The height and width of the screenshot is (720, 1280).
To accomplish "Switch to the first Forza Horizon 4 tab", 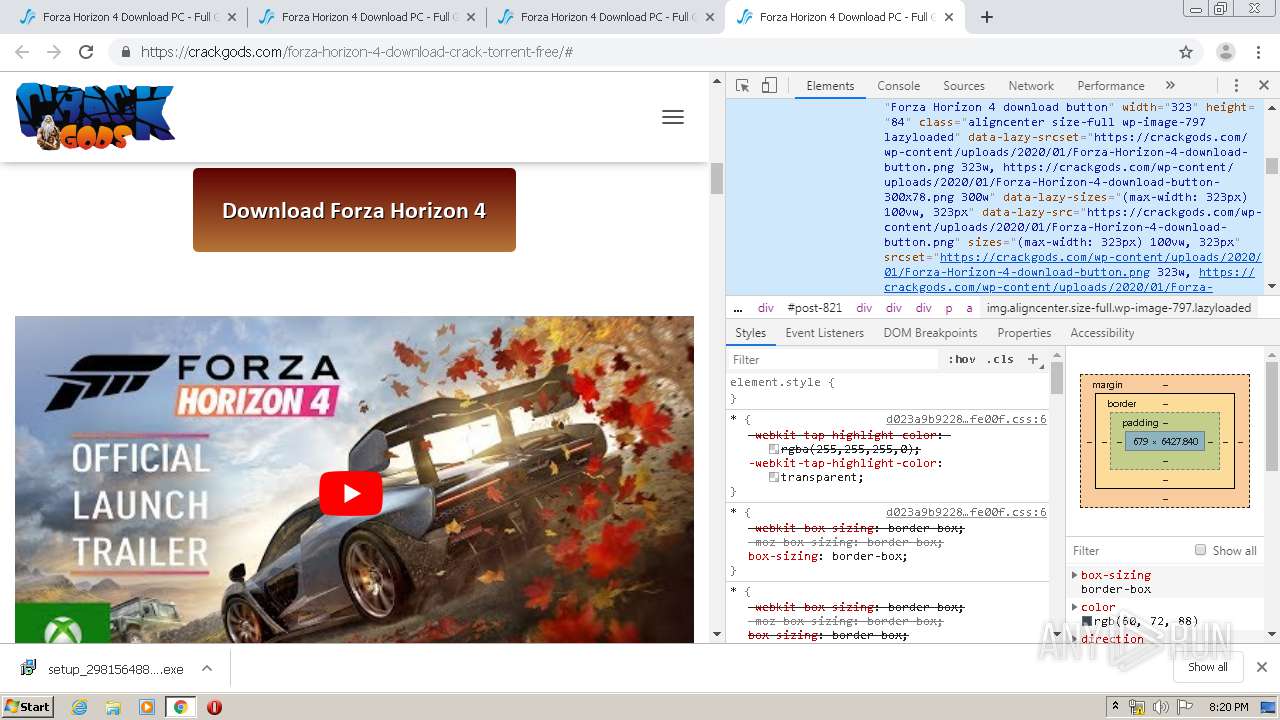I will (x=127, y=17).
